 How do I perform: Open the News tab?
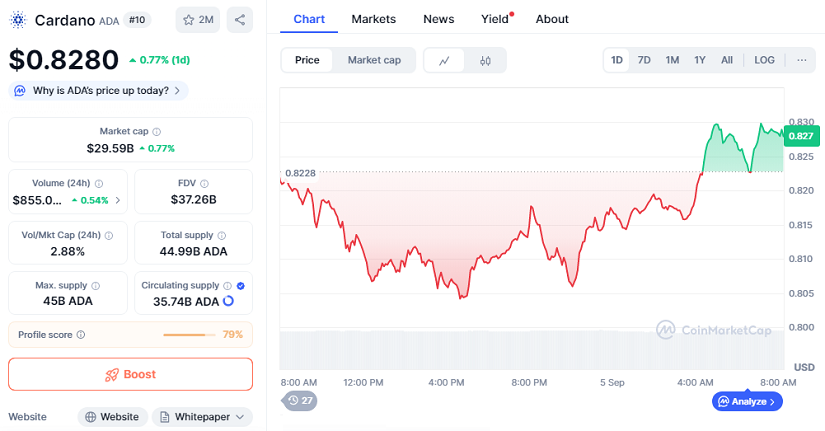point(438,19)
